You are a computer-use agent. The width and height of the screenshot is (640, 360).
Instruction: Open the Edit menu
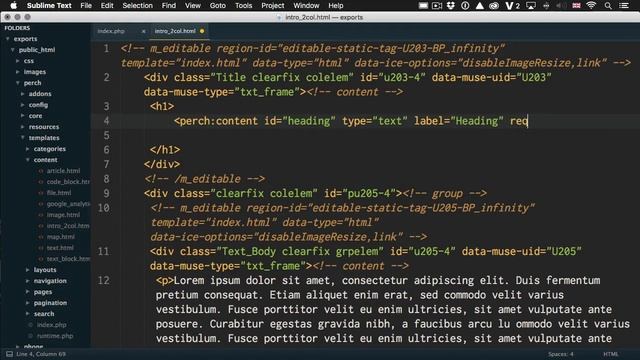point(107,5)
